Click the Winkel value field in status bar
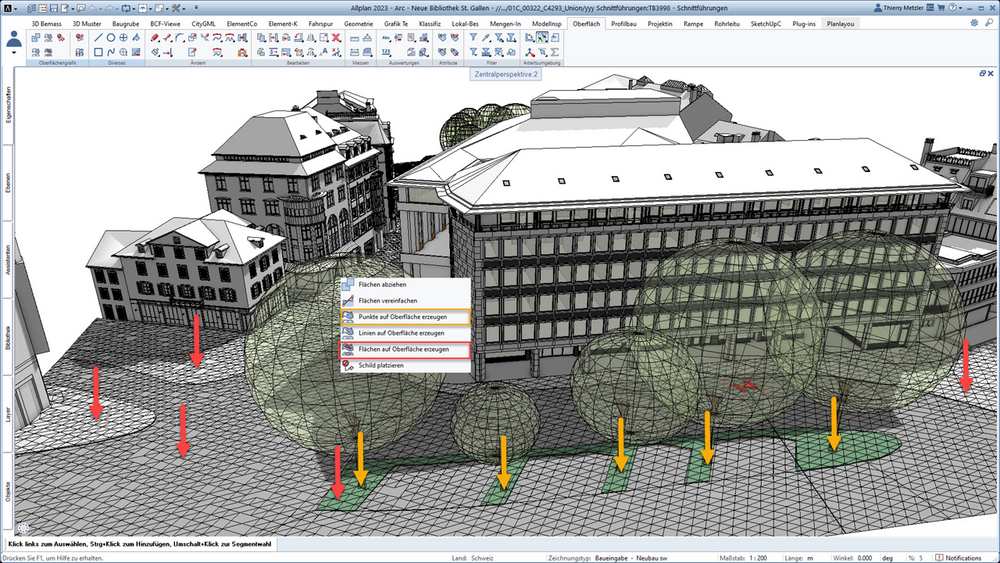1000x563 pixels. (x=865, y=558)
